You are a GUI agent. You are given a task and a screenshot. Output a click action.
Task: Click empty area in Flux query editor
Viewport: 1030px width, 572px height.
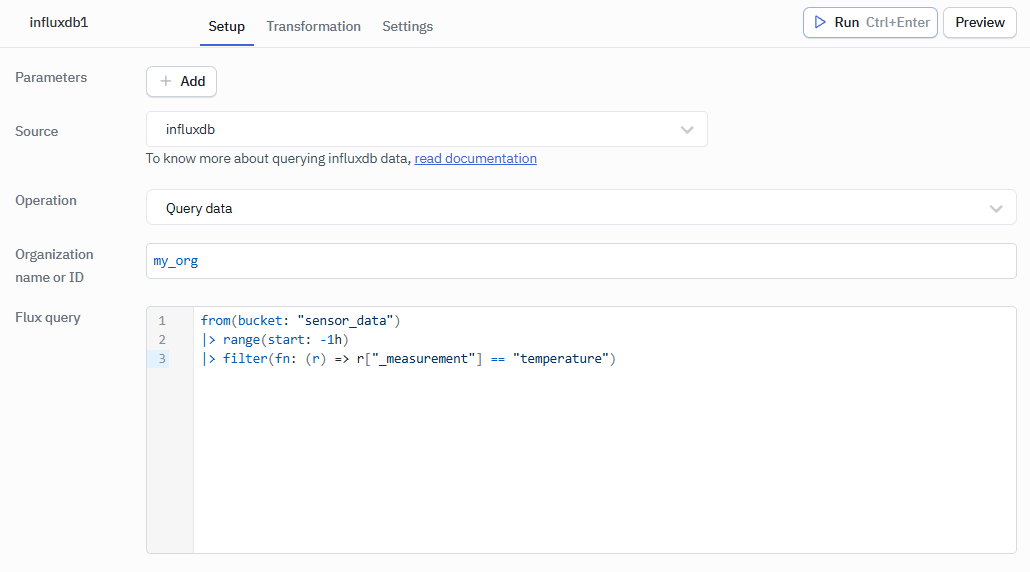point(600,460)
